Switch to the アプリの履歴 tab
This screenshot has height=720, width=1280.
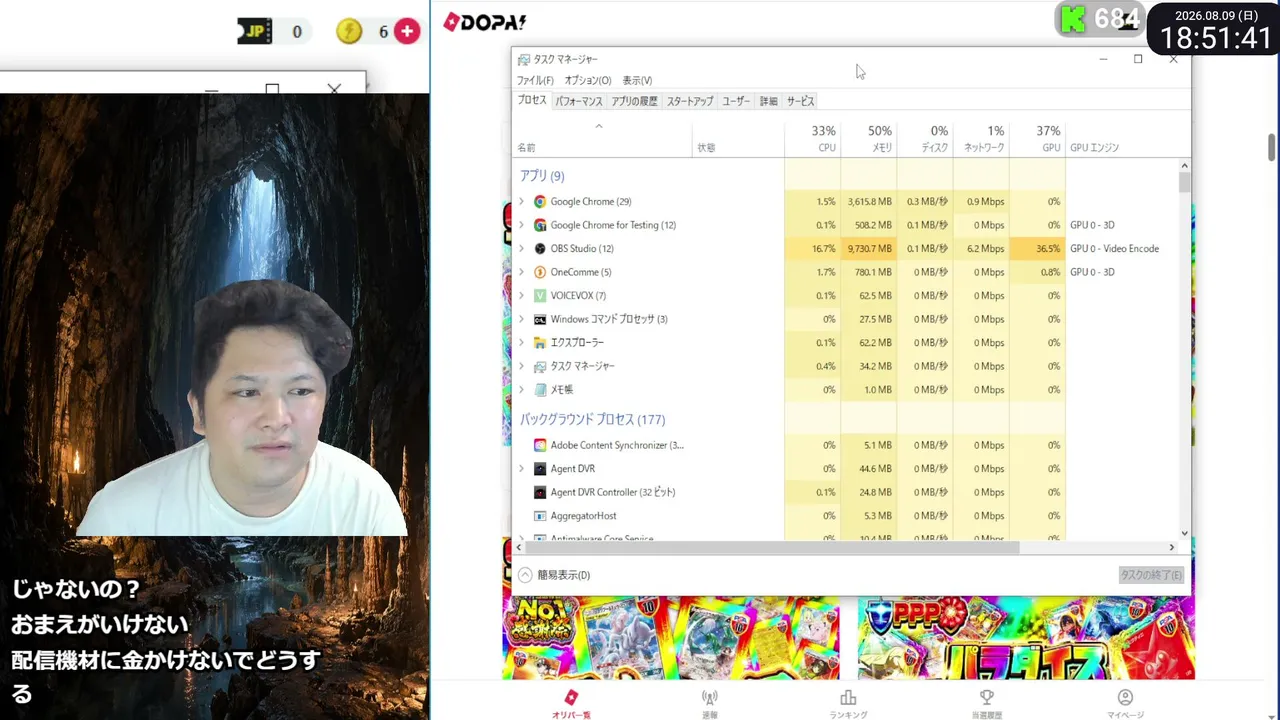point(634,101)
